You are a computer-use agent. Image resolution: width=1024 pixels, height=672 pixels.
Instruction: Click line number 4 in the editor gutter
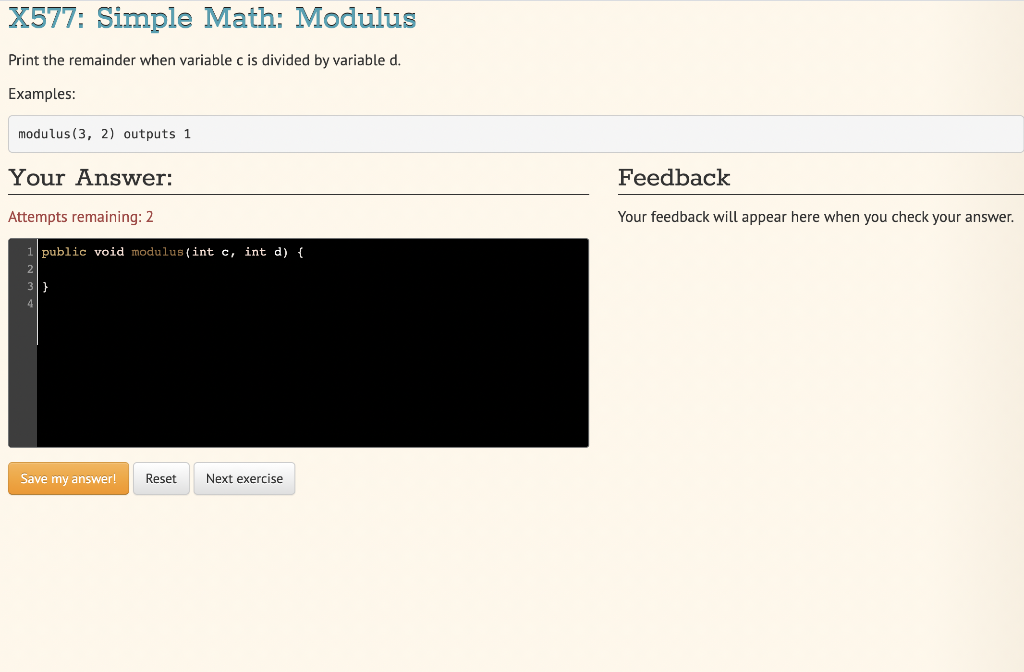click(x=28, y=302)
